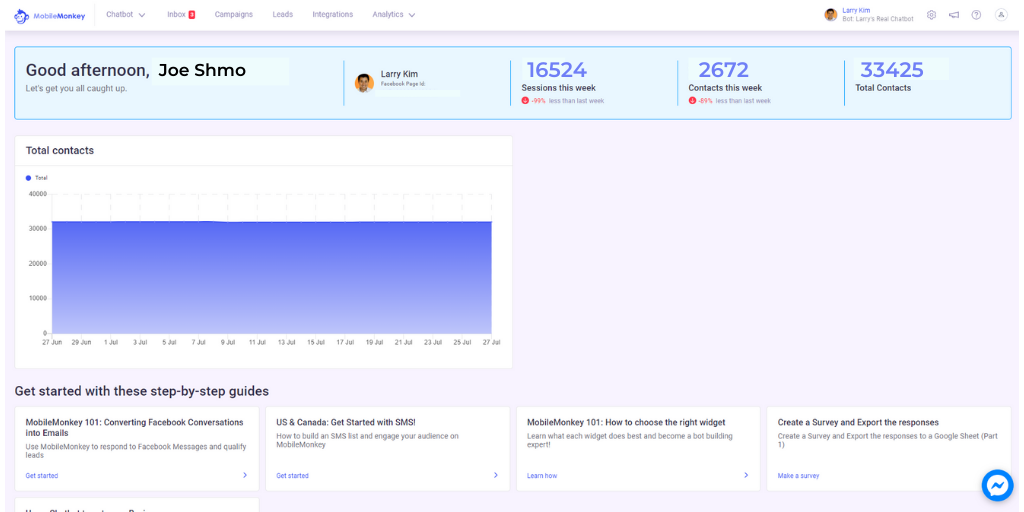Click the -99% sessions change value
The height and width of the screenshot is (512, 1024).
pos(538,101)
